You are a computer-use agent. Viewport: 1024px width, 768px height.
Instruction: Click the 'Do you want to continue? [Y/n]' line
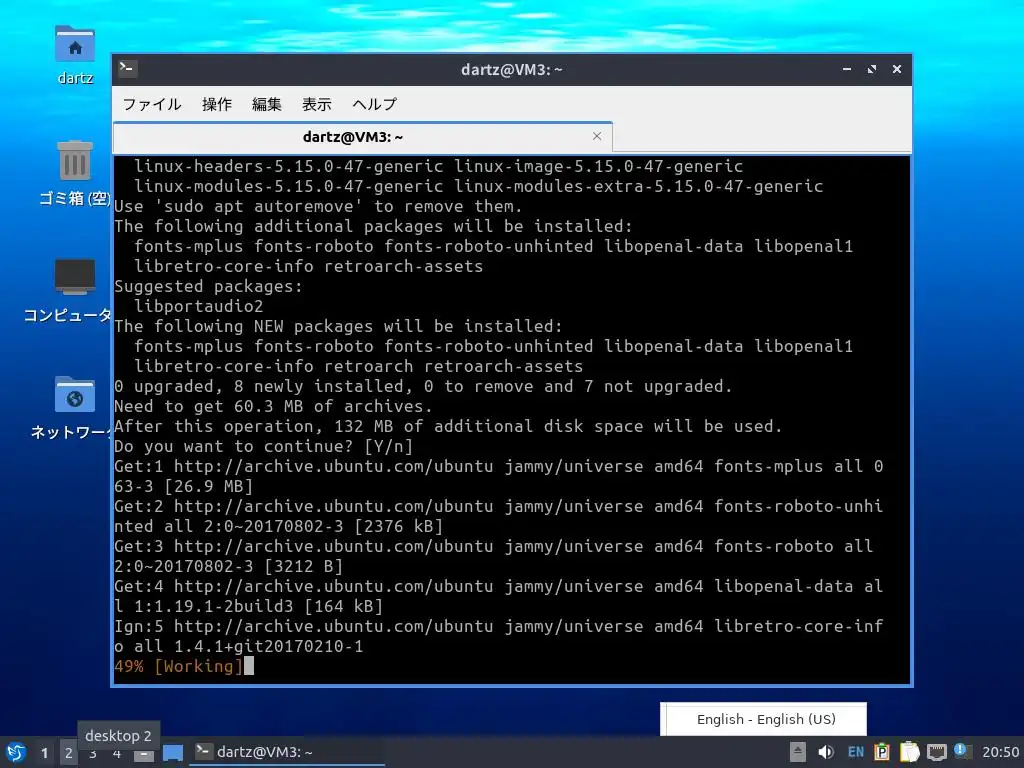click(263, 447)
